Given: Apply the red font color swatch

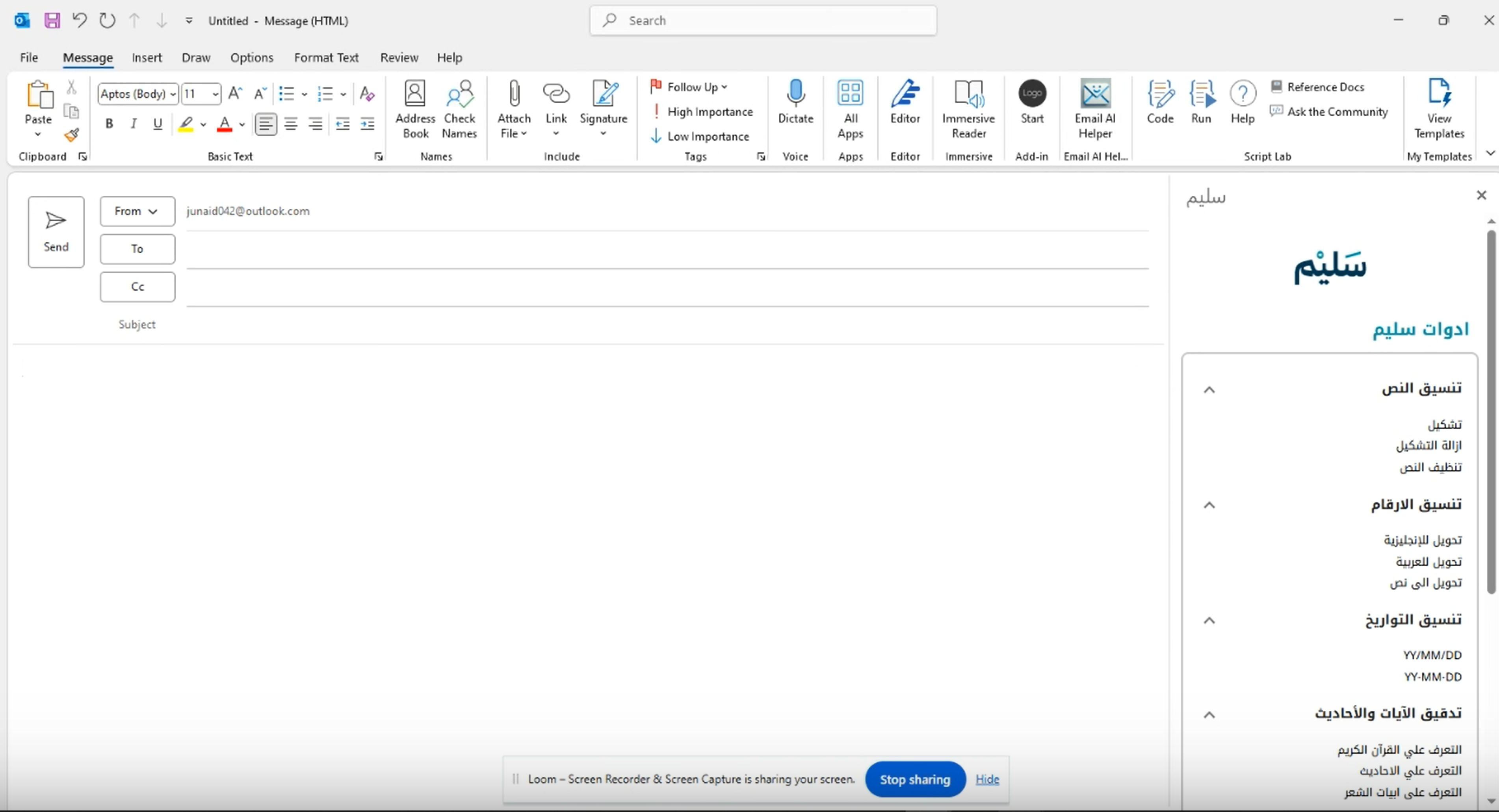Looking at the screenshot, I should tap(225, 124).
